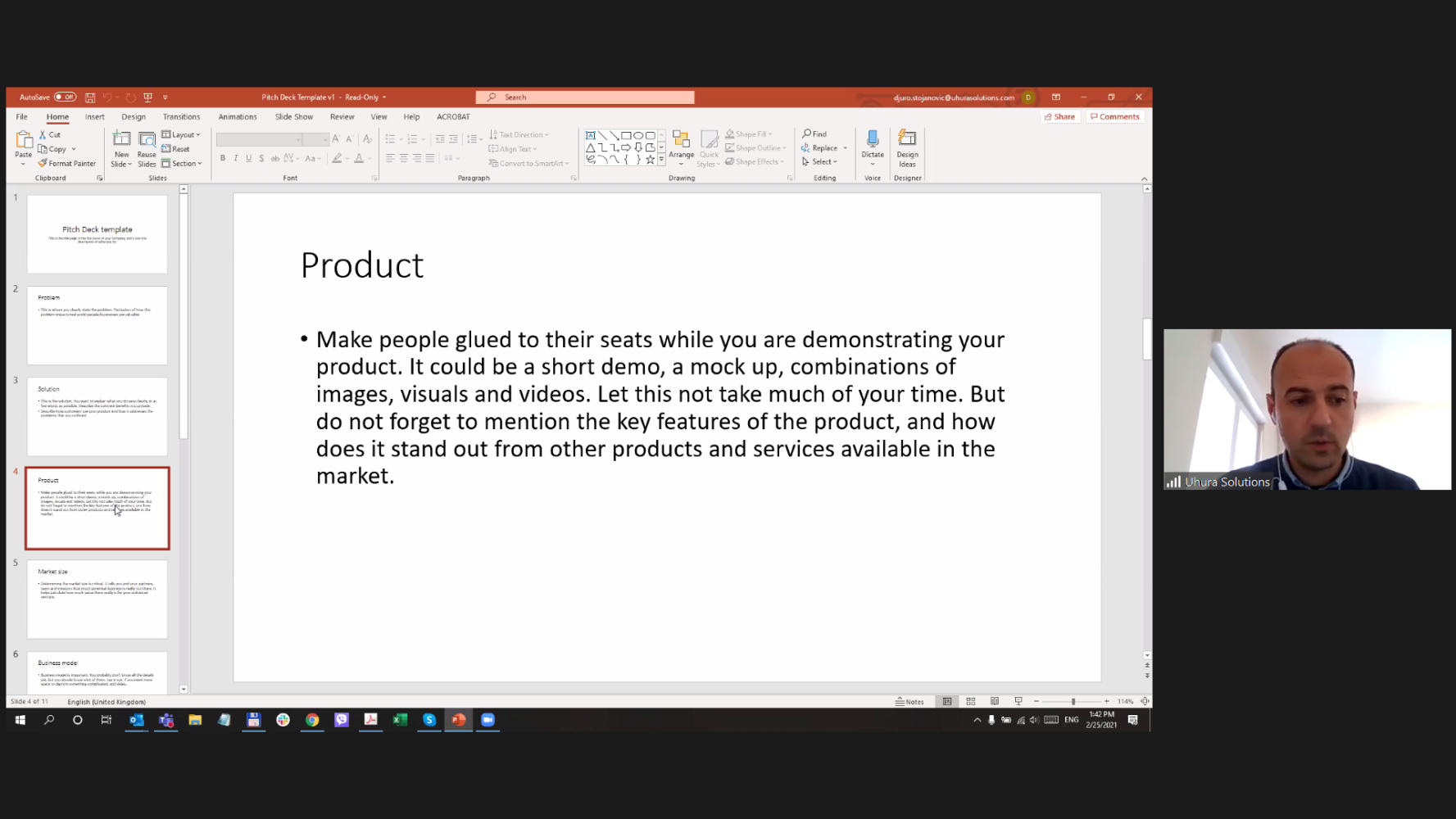The width and height of the screenshot is (1456, 819).
Task: Click the Save icon in title bar
Action: (90, 97)
